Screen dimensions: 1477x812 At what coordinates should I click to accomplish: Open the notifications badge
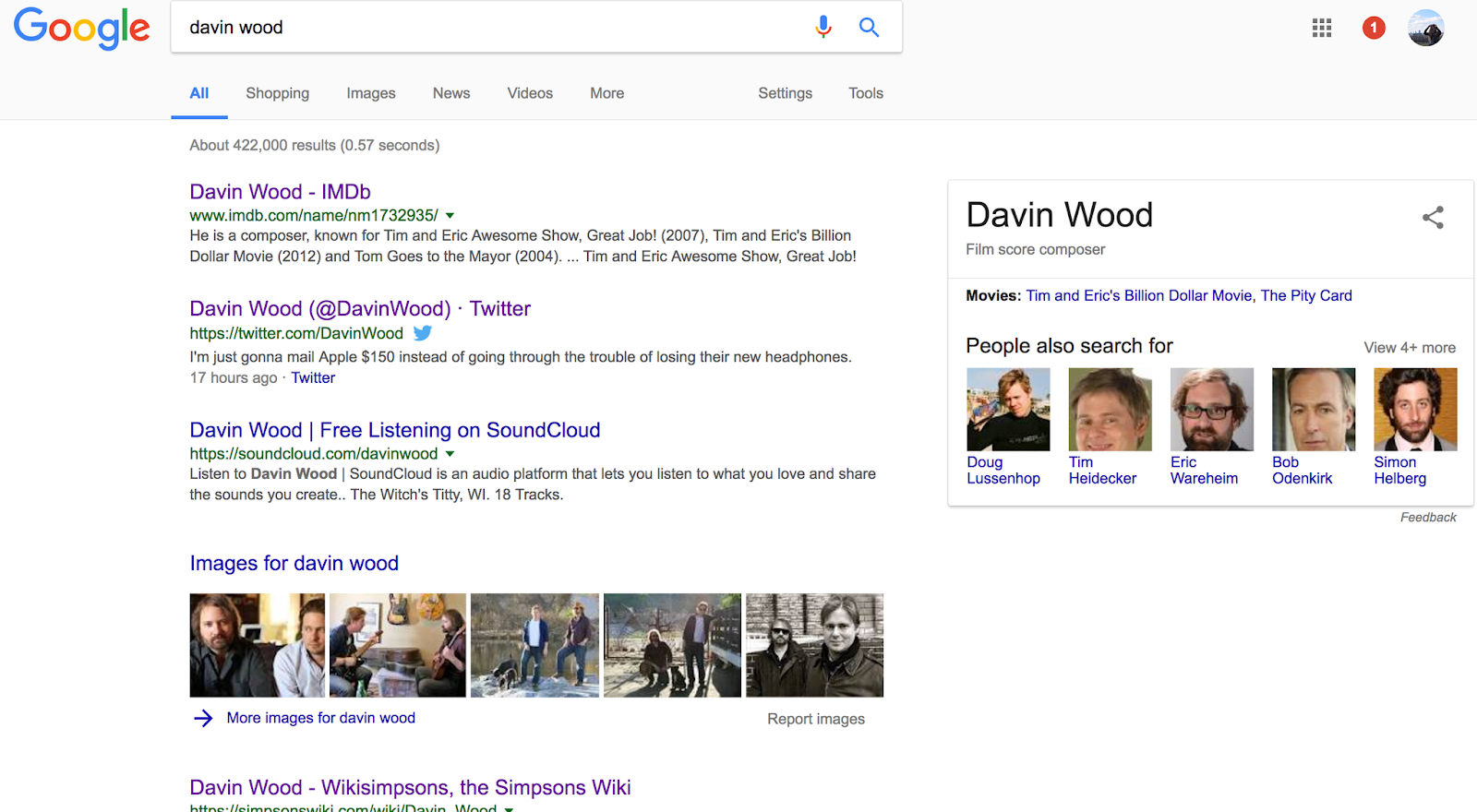1374,28
